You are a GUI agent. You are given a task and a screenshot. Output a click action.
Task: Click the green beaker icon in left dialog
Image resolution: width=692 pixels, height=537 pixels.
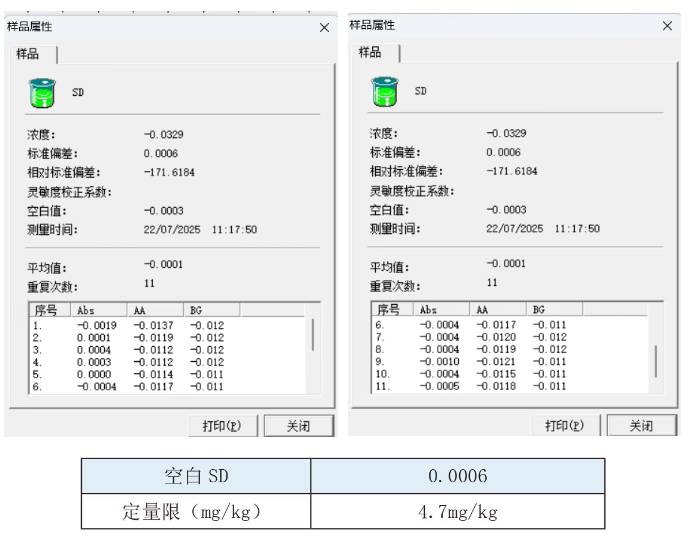click(42, 93)
